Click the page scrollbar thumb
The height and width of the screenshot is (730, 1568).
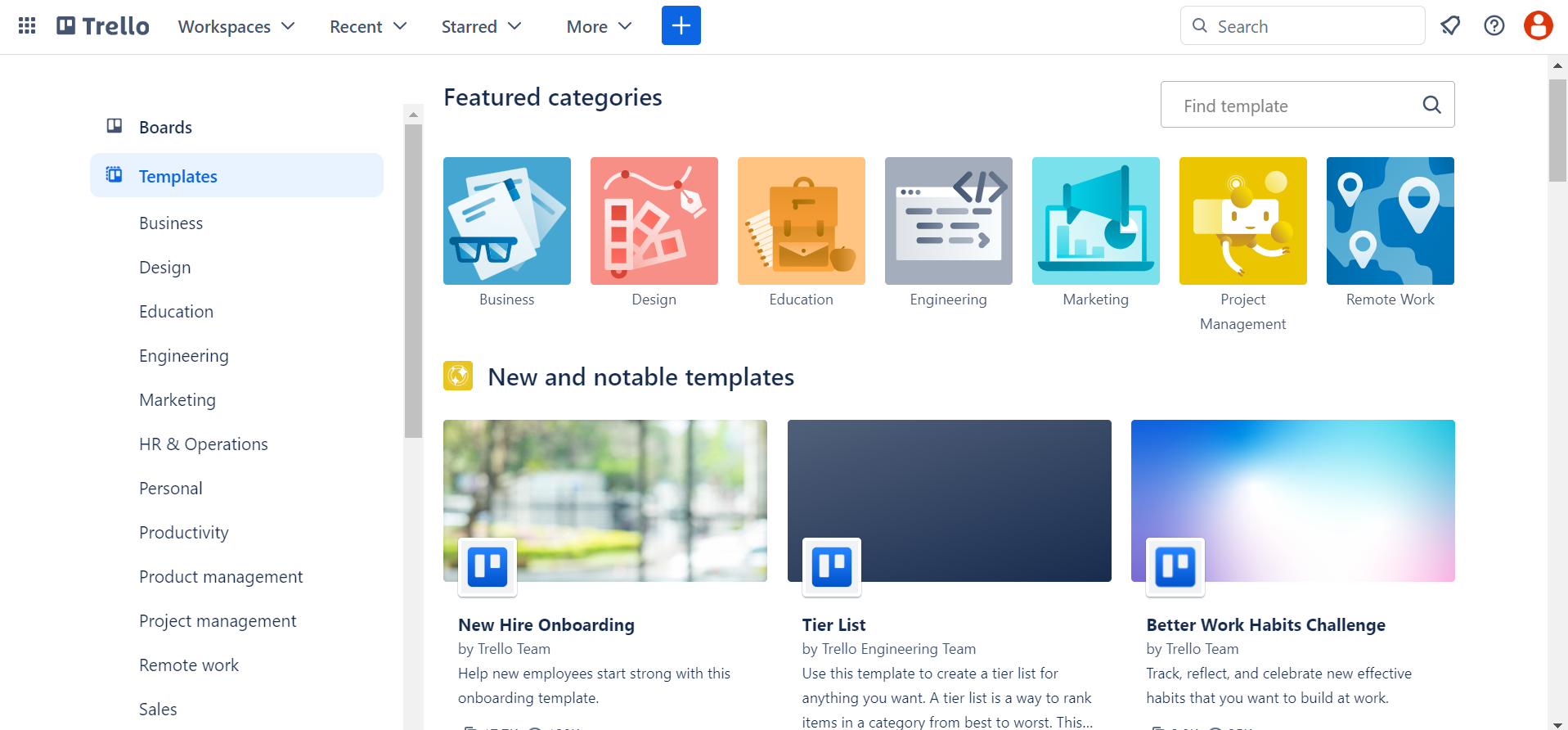coord(1557,130)
